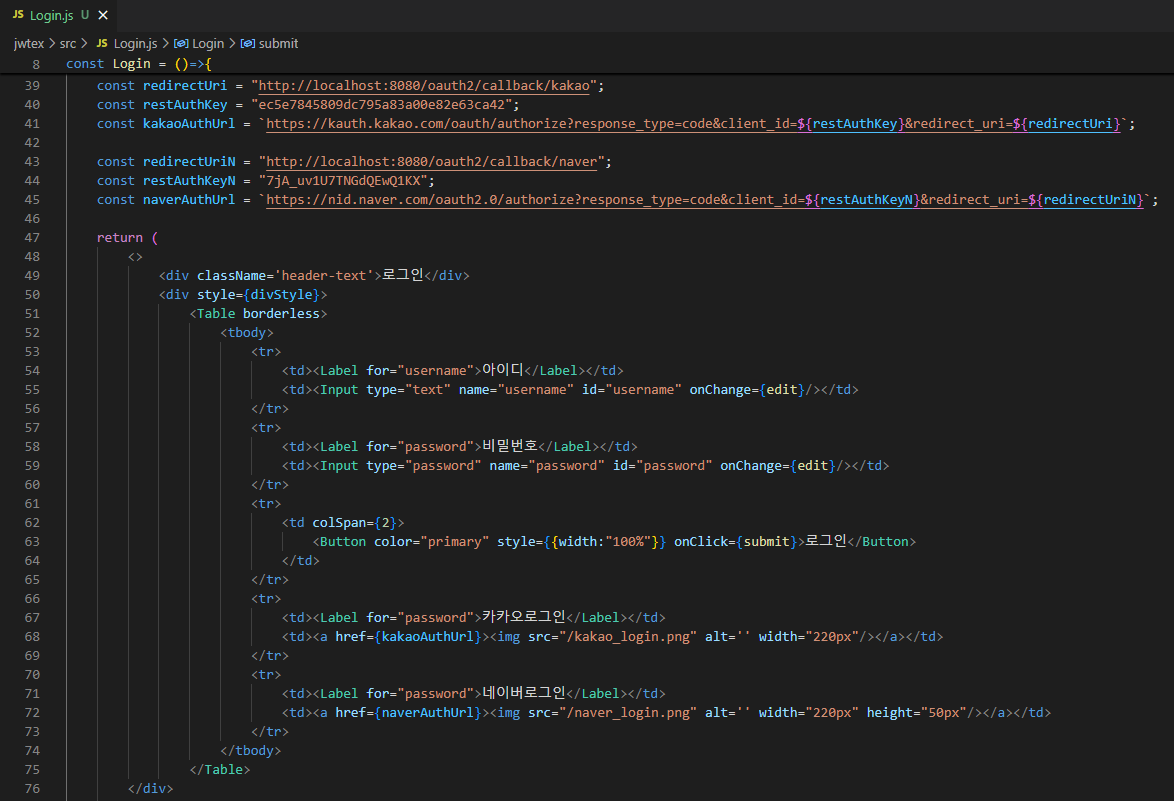Viewport: 1174px width, 801px height.
Task: Click the 네이버로그인 label text
Action: [x=524, y=693]
